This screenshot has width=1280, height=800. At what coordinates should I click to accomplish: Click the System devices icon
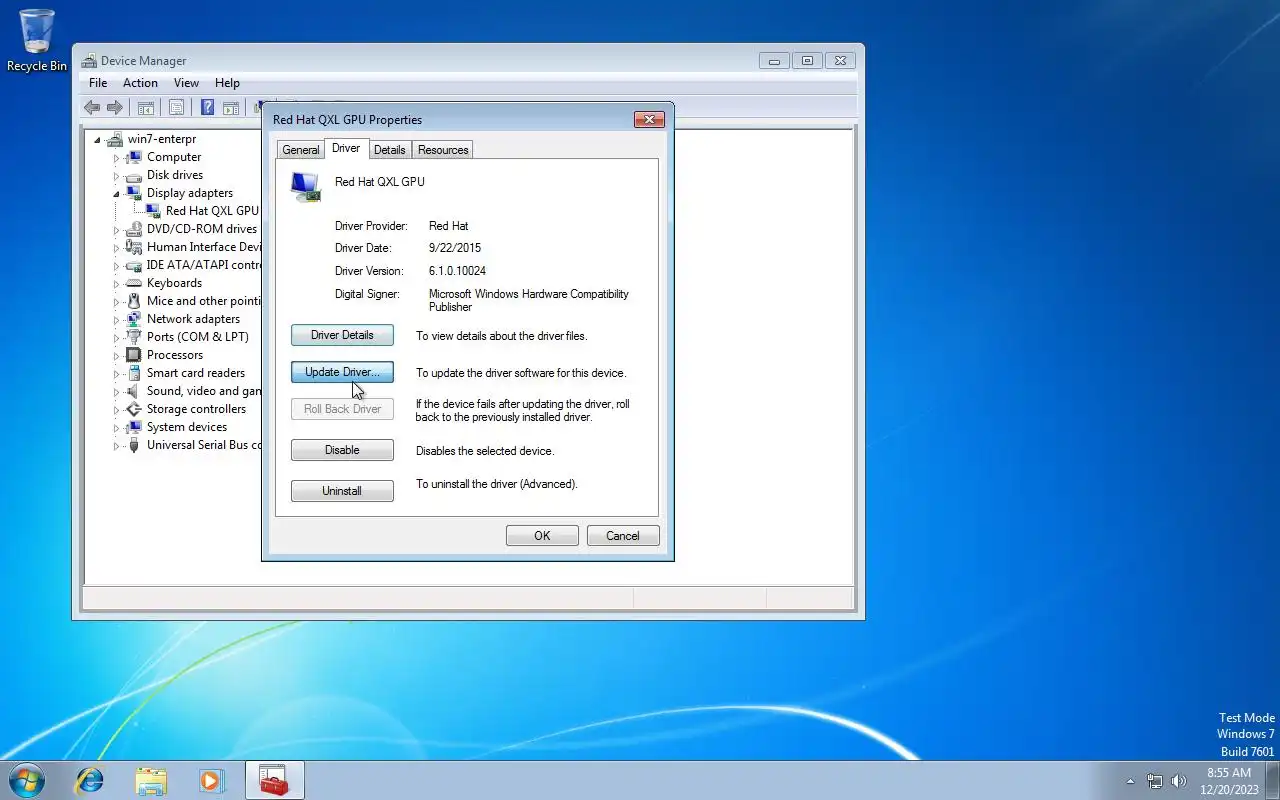click(x=134, y=427)
